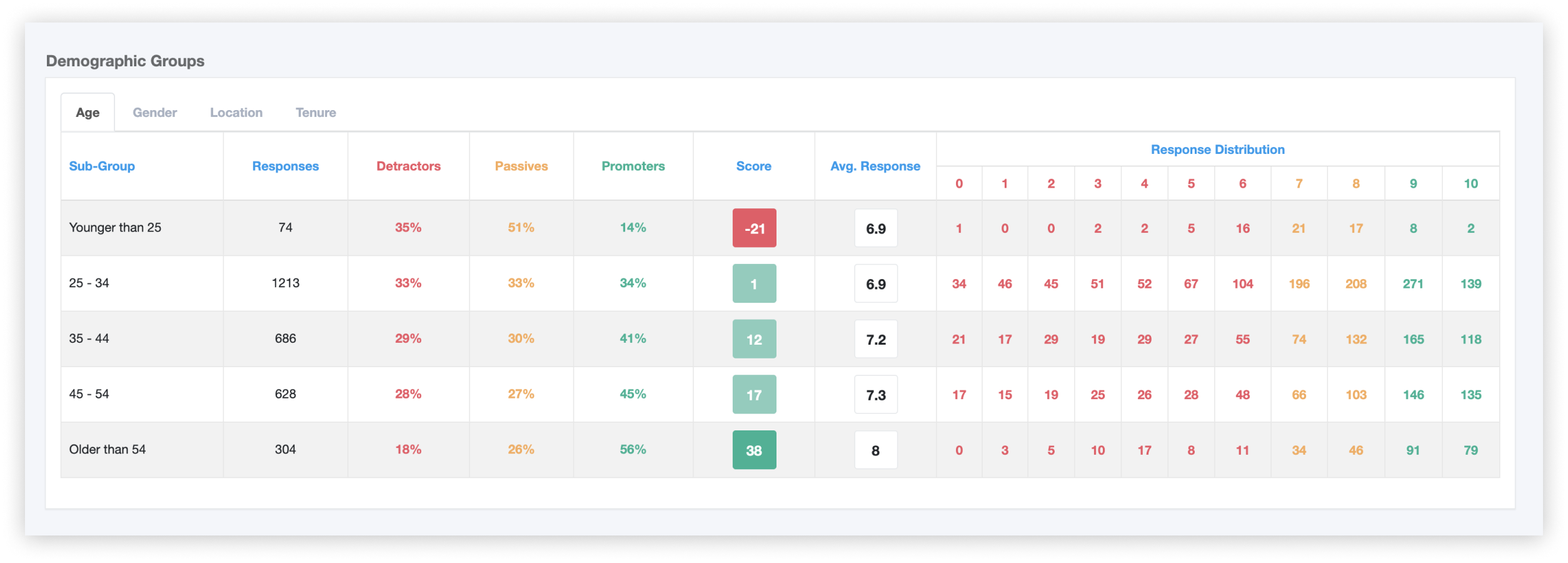1568x563 pixels.
Task: Sort by Passives column header
Action: 521,166
